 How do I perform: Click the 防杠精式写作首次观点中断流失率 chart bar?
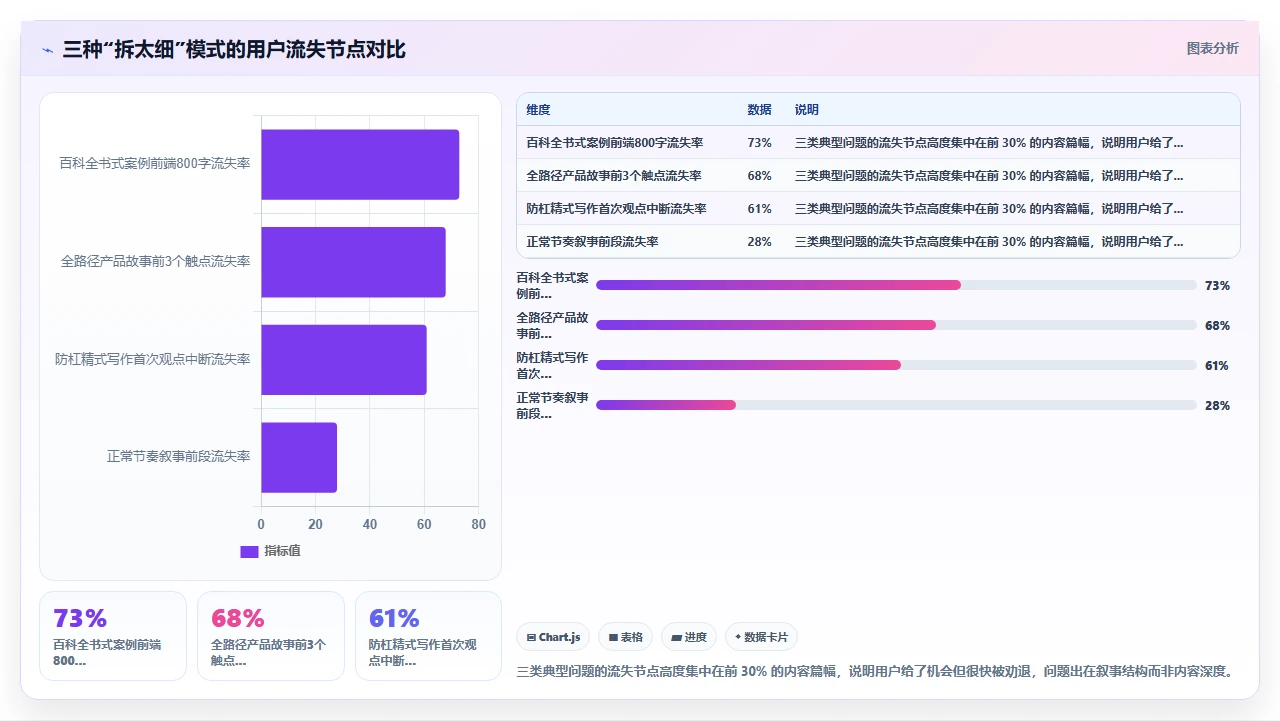tap(344, 359)
